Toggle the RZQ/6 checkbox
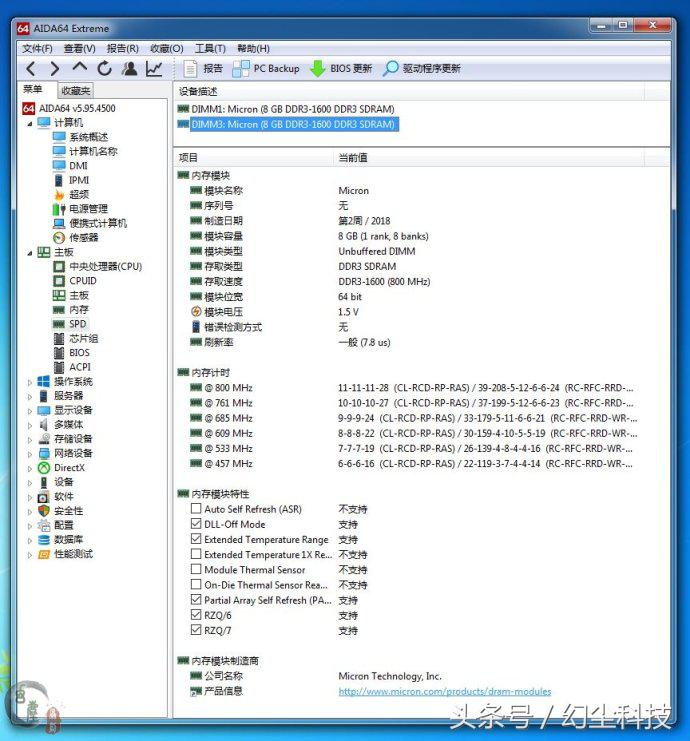The height and width of the screenshot is (741, 690). click(x=196, y=615)
